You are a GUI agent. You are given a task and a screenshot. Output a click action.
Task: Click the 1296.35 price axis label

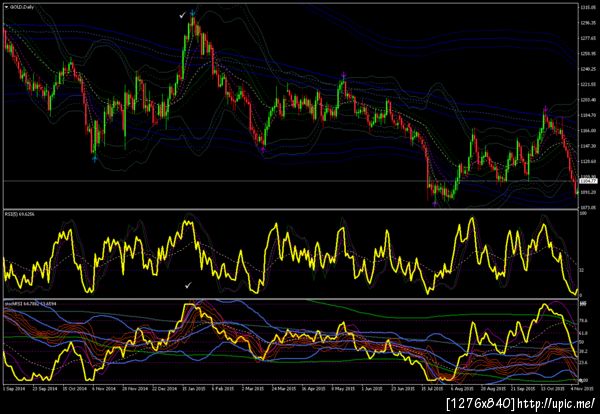pos(588,23)
